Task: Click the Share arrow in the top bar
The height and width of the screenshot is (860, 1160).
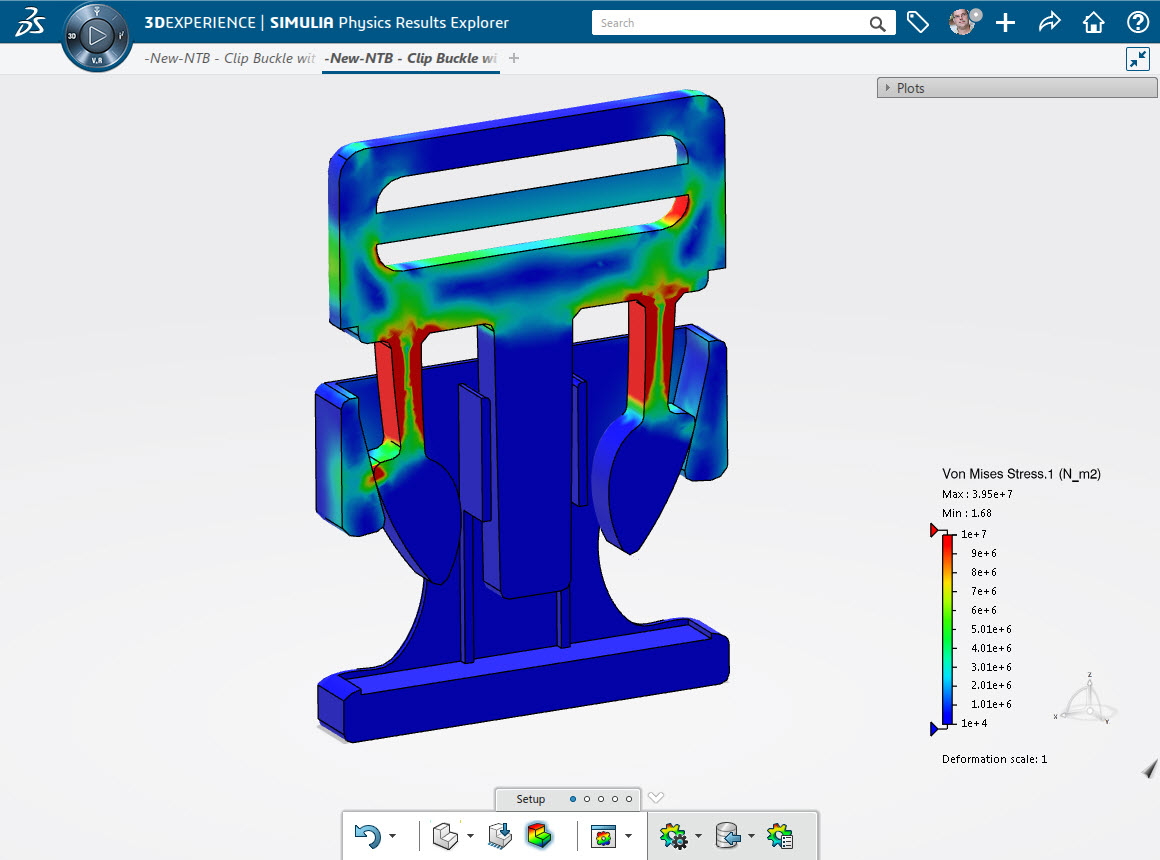Action: click(1049, 22)
